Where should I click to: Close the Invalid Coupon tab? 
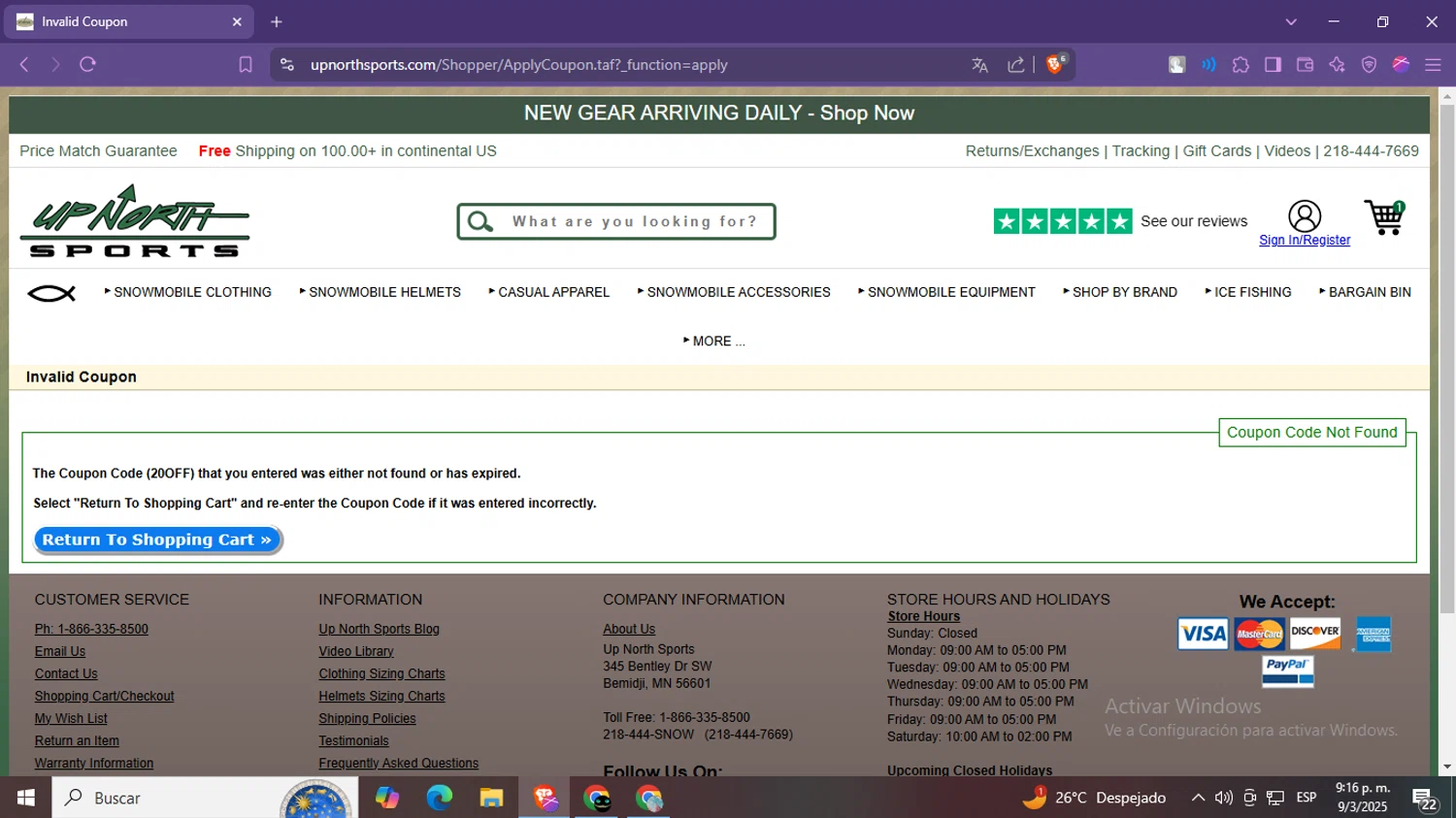point(237,21)
